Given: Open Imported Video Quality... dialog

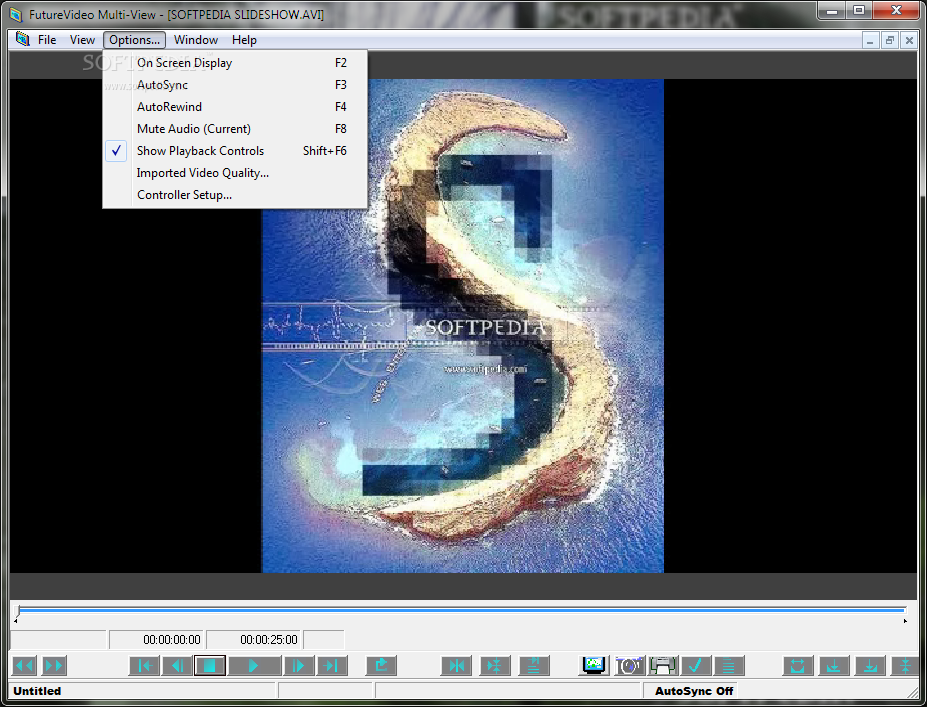Looking at the screenshot, I should [235, 173].
